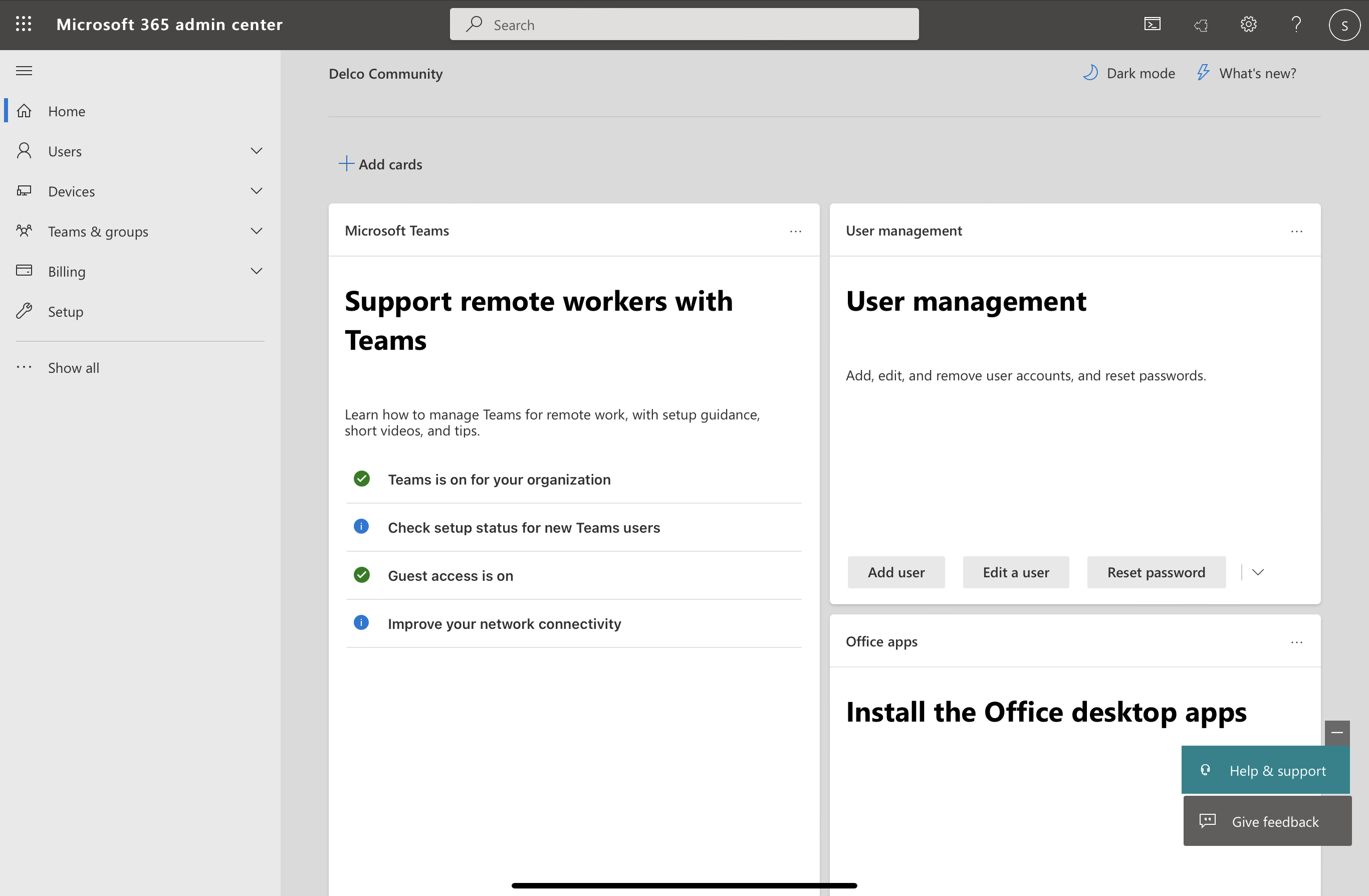Expand the Billing navigation chevron
The image size is (1369, 896).
[257, 270]
